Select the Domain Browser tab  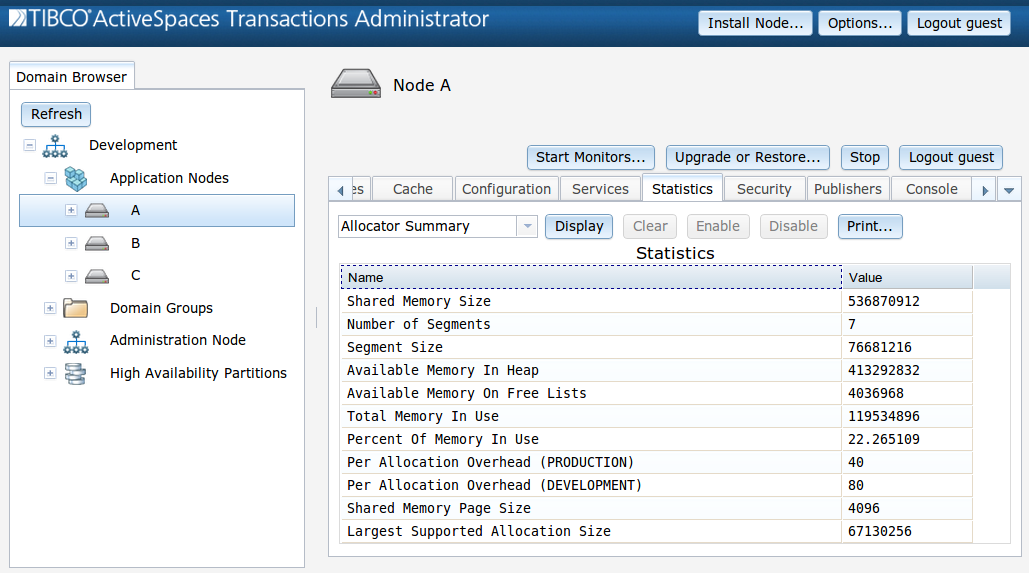point(72,77)
